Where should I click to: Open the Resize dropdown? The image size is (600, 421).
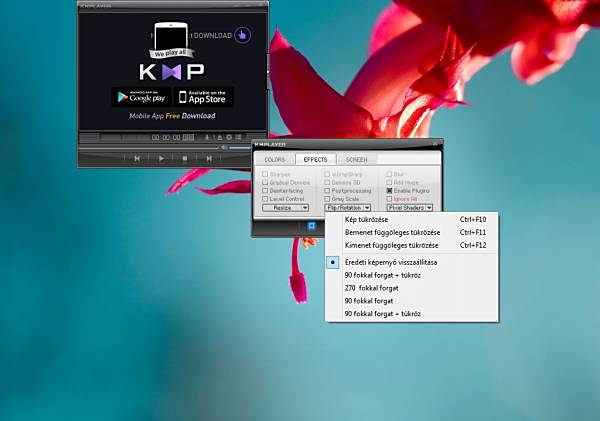pos(285,208)
